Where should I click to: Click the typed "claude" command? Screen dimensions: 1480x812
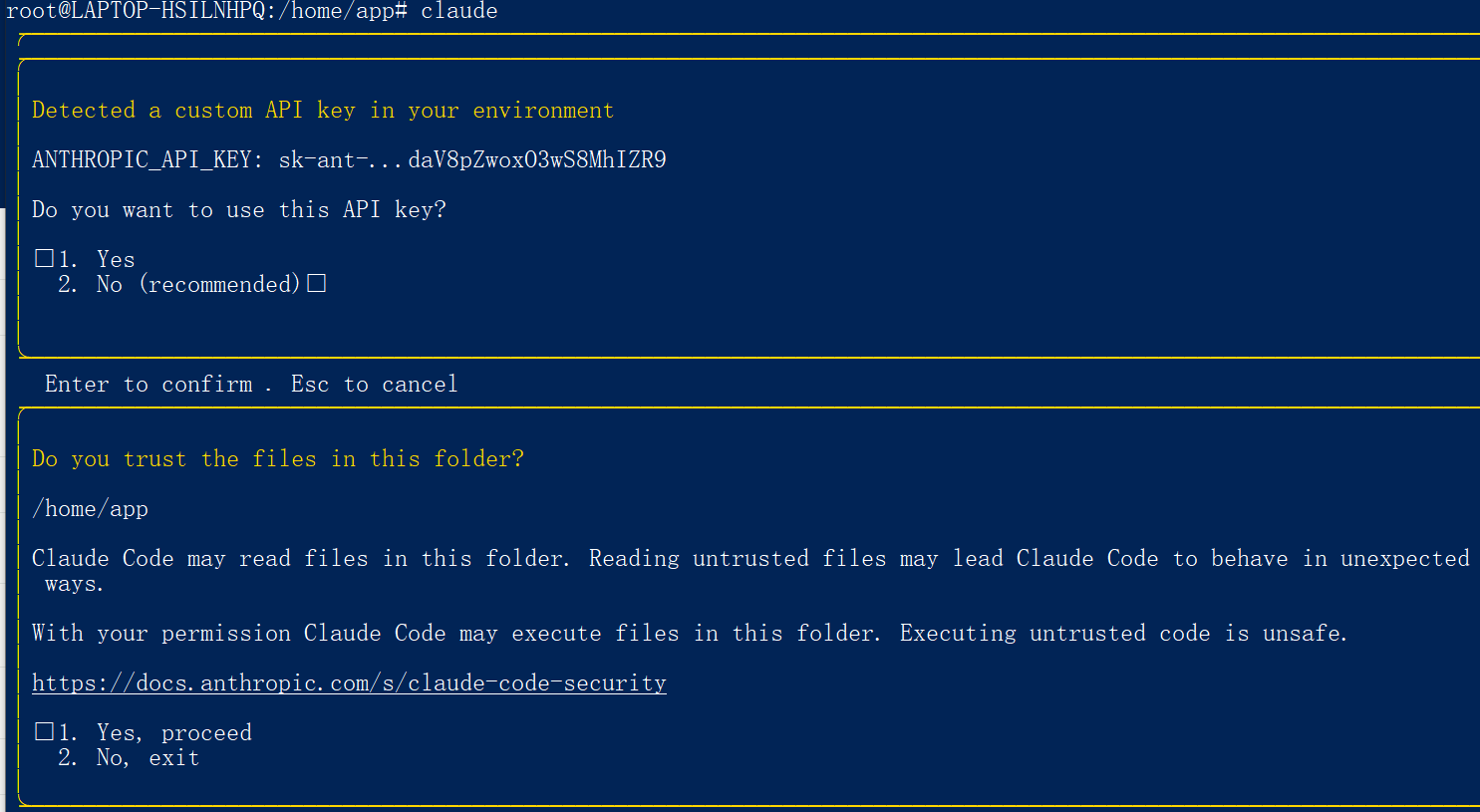tap(458, 11)
